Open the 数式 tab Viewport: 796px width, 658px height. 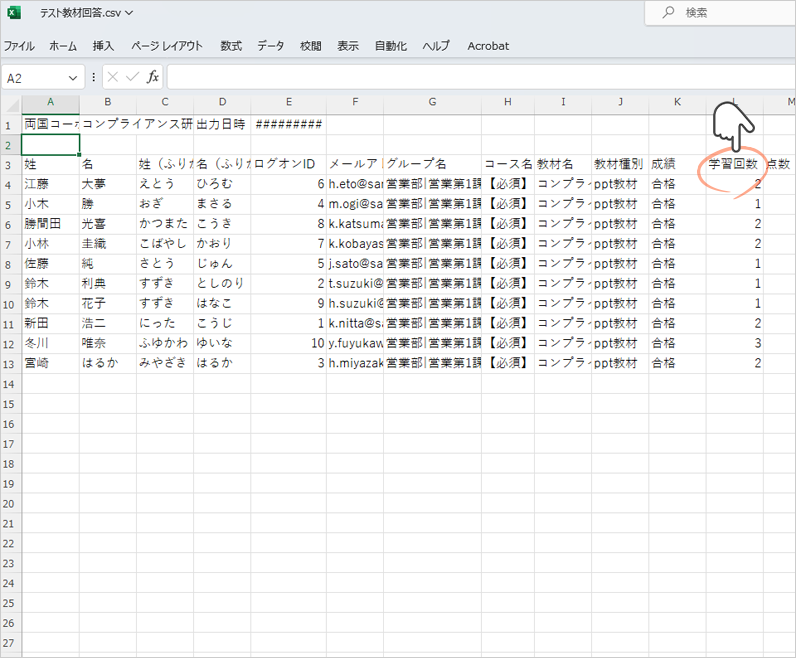point(231,46)
